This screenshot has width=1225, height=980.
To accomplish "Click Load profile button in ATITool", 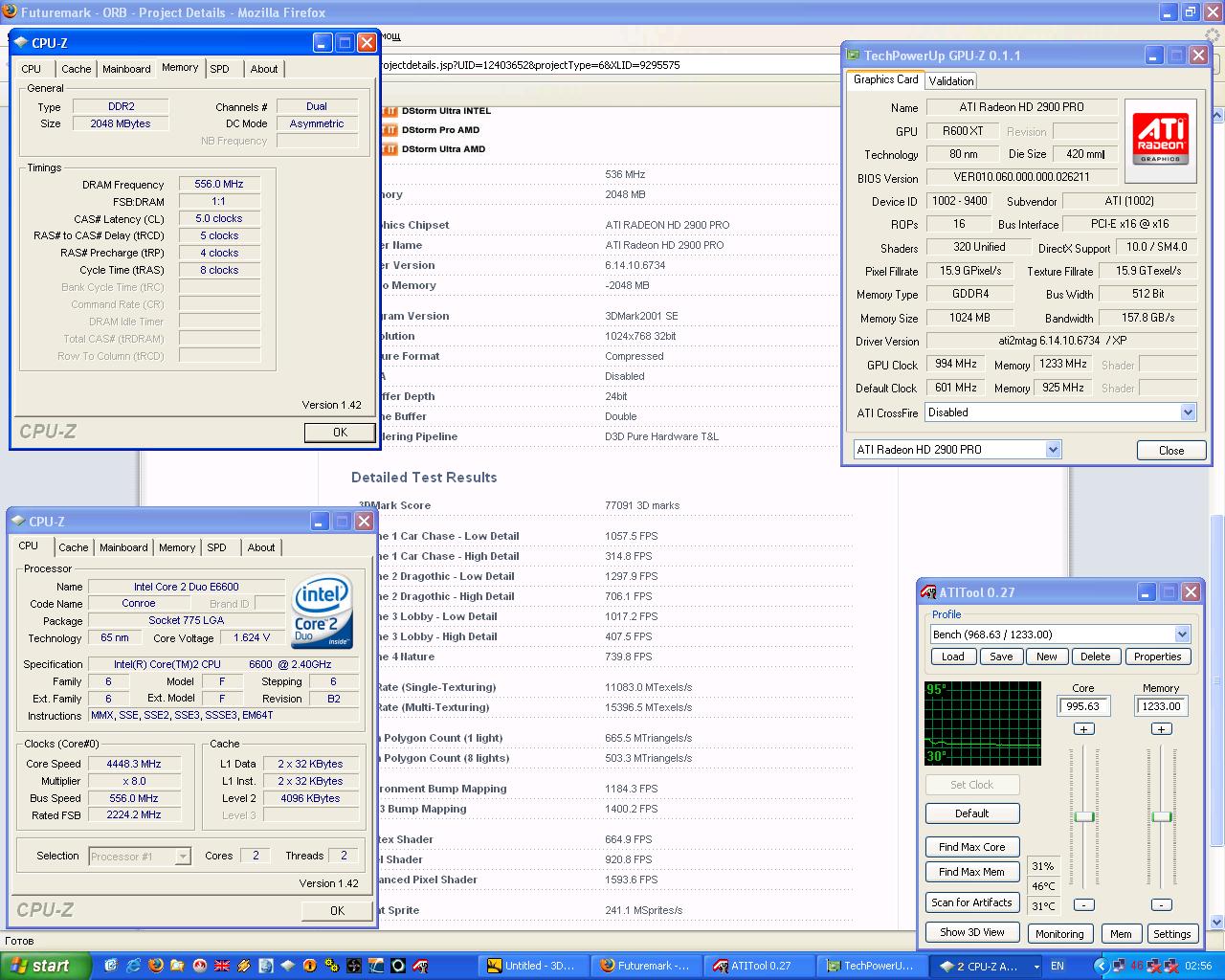I will tap(953, 657).
